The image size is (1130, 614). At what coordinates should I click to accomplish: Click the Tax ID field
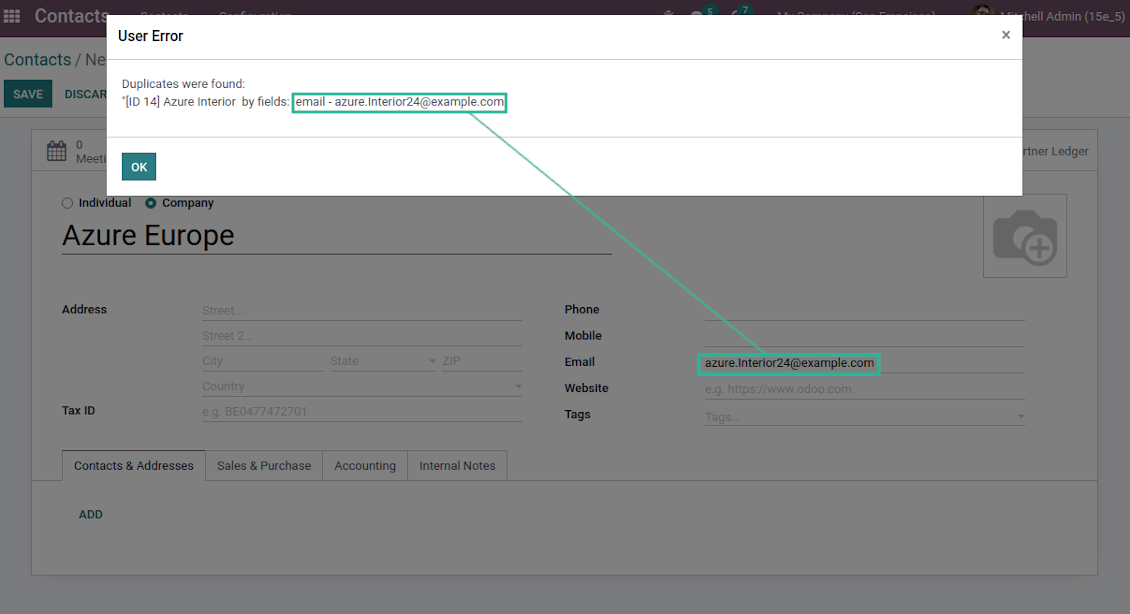(x=362, y=411)
